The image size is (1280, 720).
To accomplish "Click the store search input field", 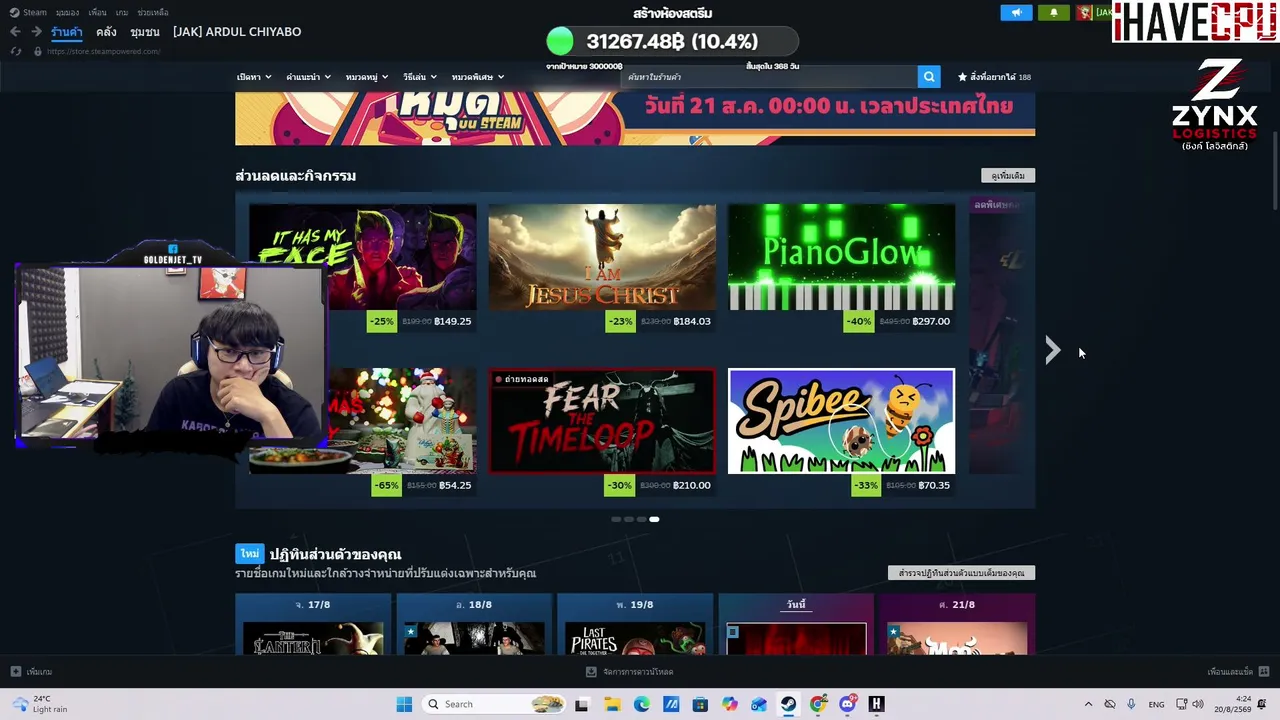I will (769, 77).
